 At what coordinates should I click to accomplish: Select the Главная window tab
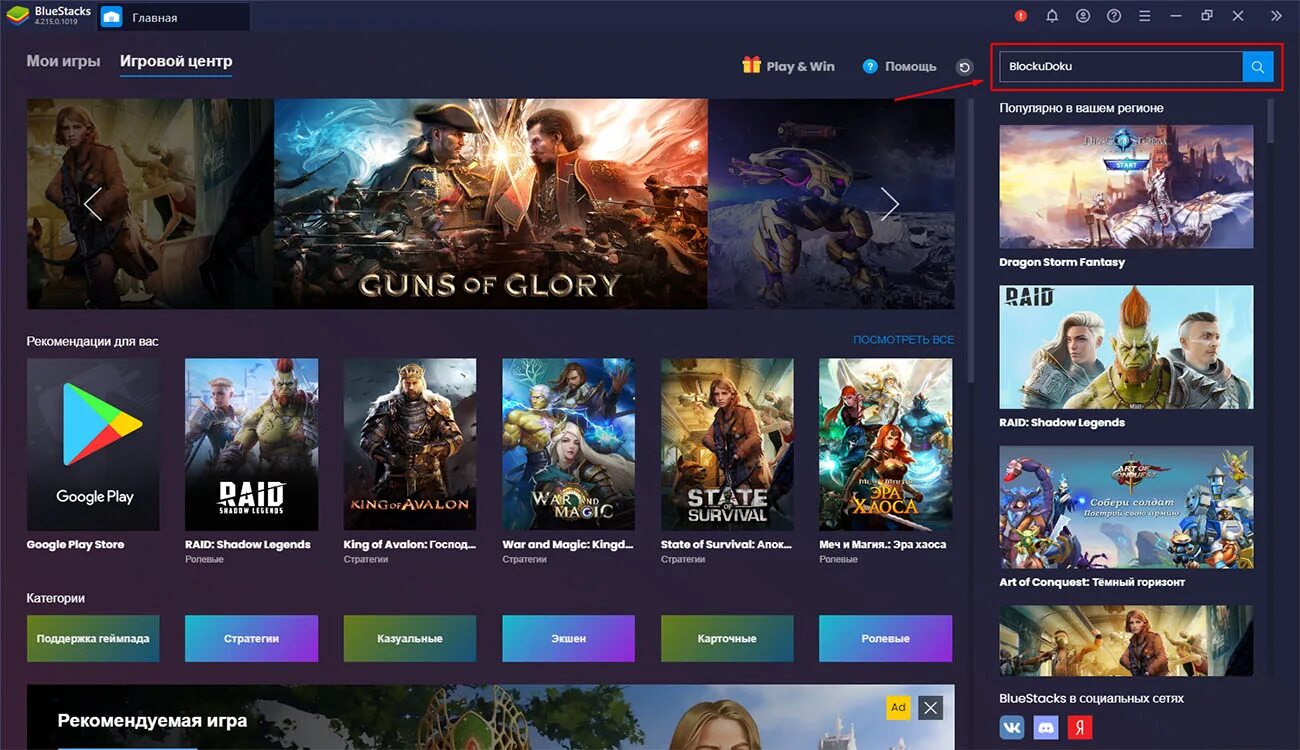tap(172, 17)
